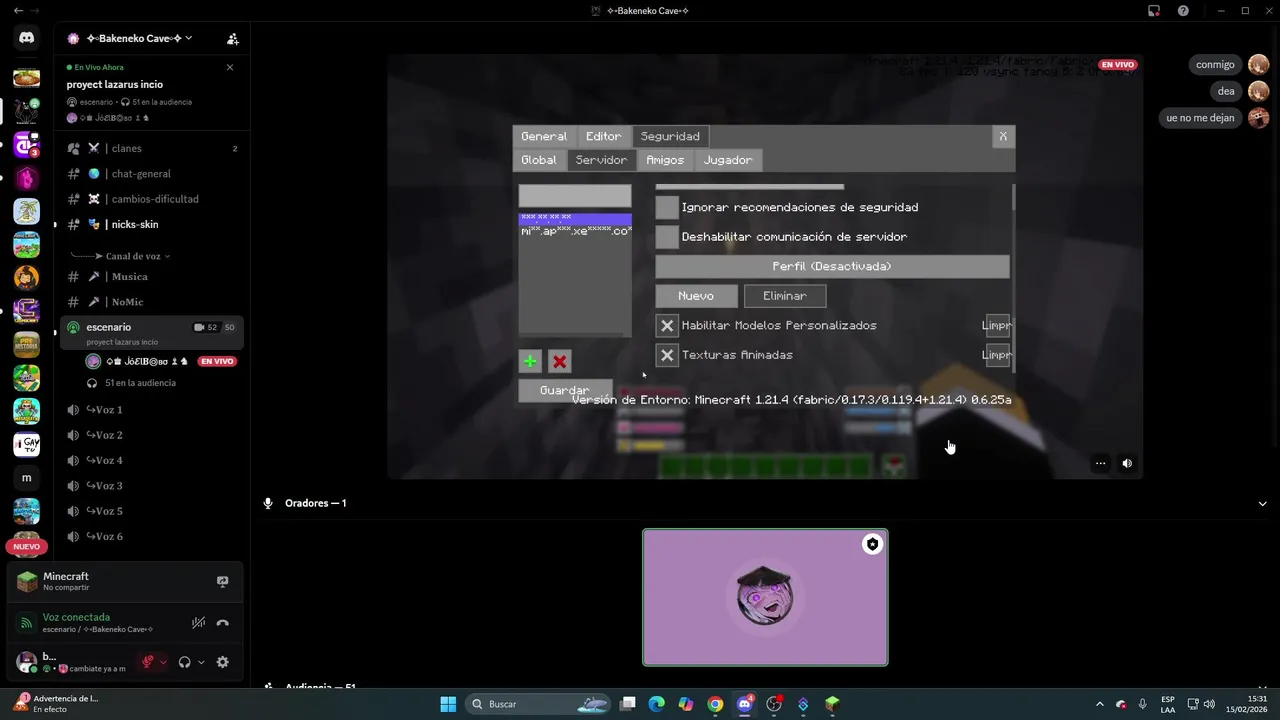1280x720 pixels.
Task: Dismiss the En Vivo Ahora banner
Action: coord(230,67)
